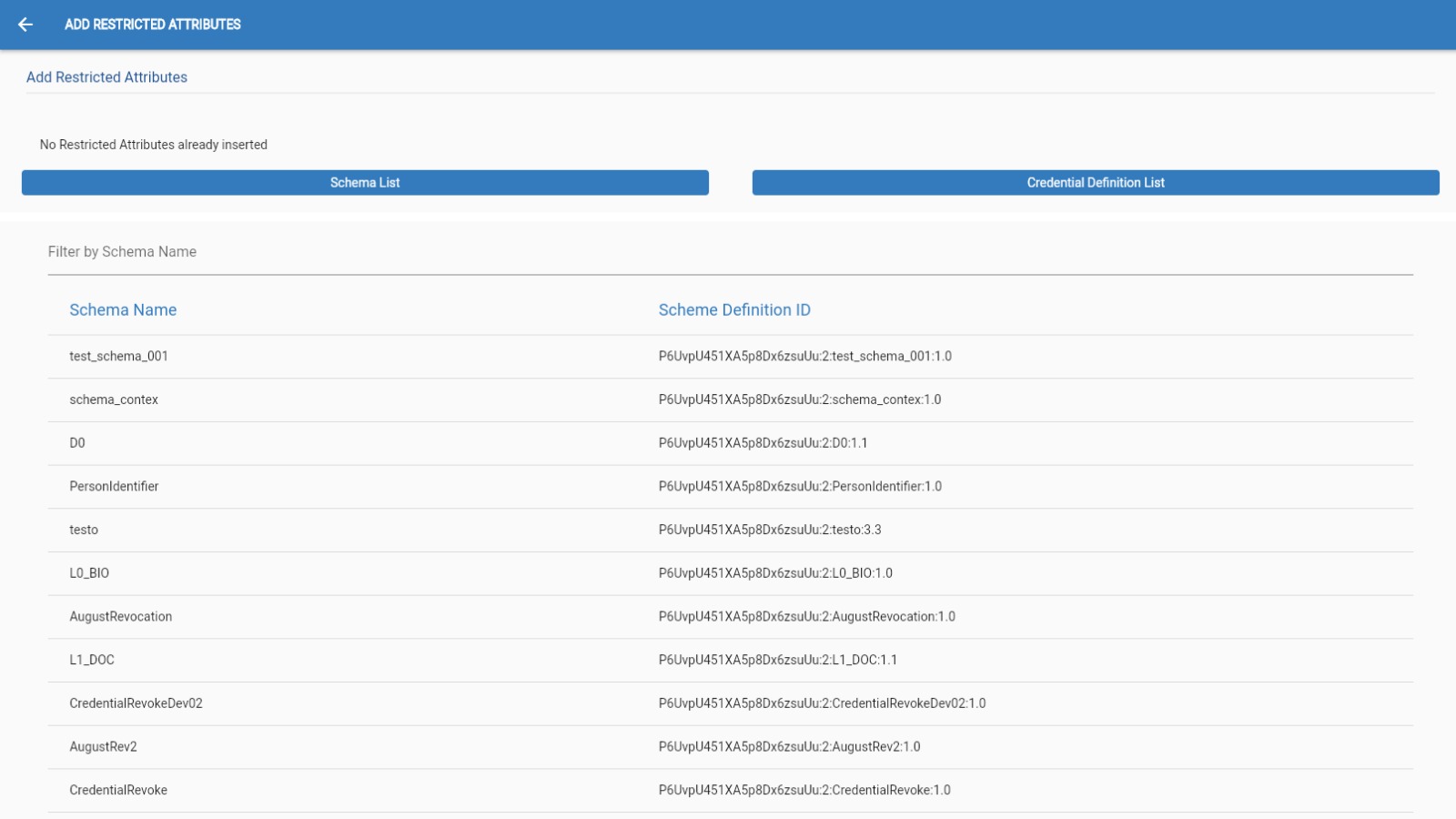This screenshot has width=1456, height=819.
Task: Select the L1_DOC schema name
Action: click(x=92, y=660)
